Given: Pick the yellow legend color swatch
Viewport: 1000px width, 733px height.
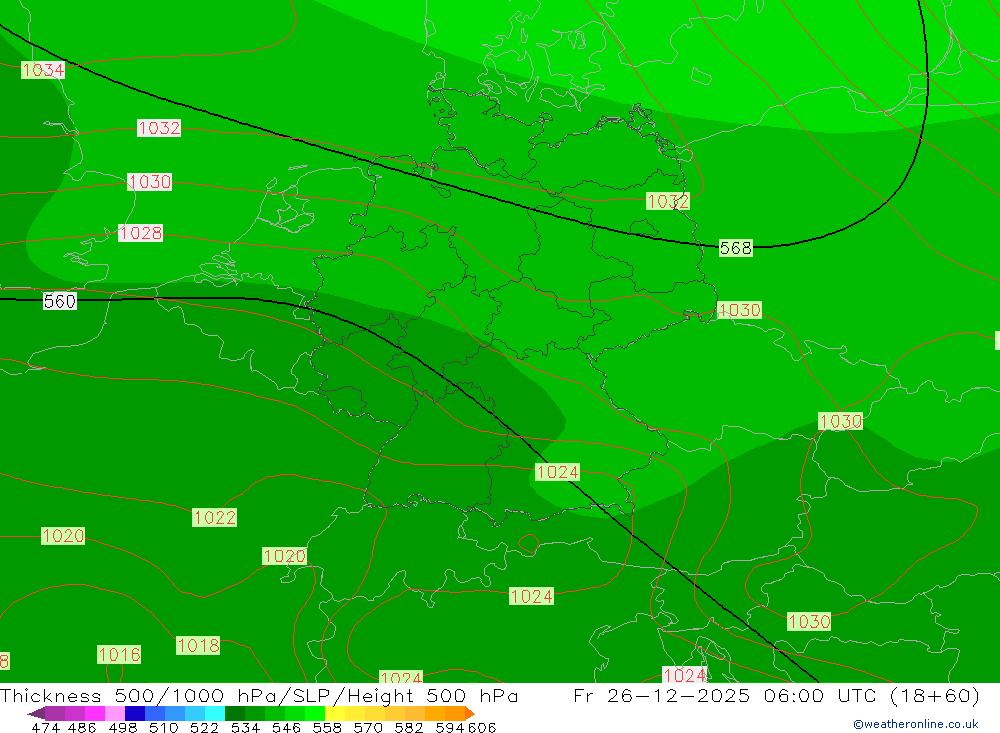Looking at the screenshot, I should (x=335, y=713).
